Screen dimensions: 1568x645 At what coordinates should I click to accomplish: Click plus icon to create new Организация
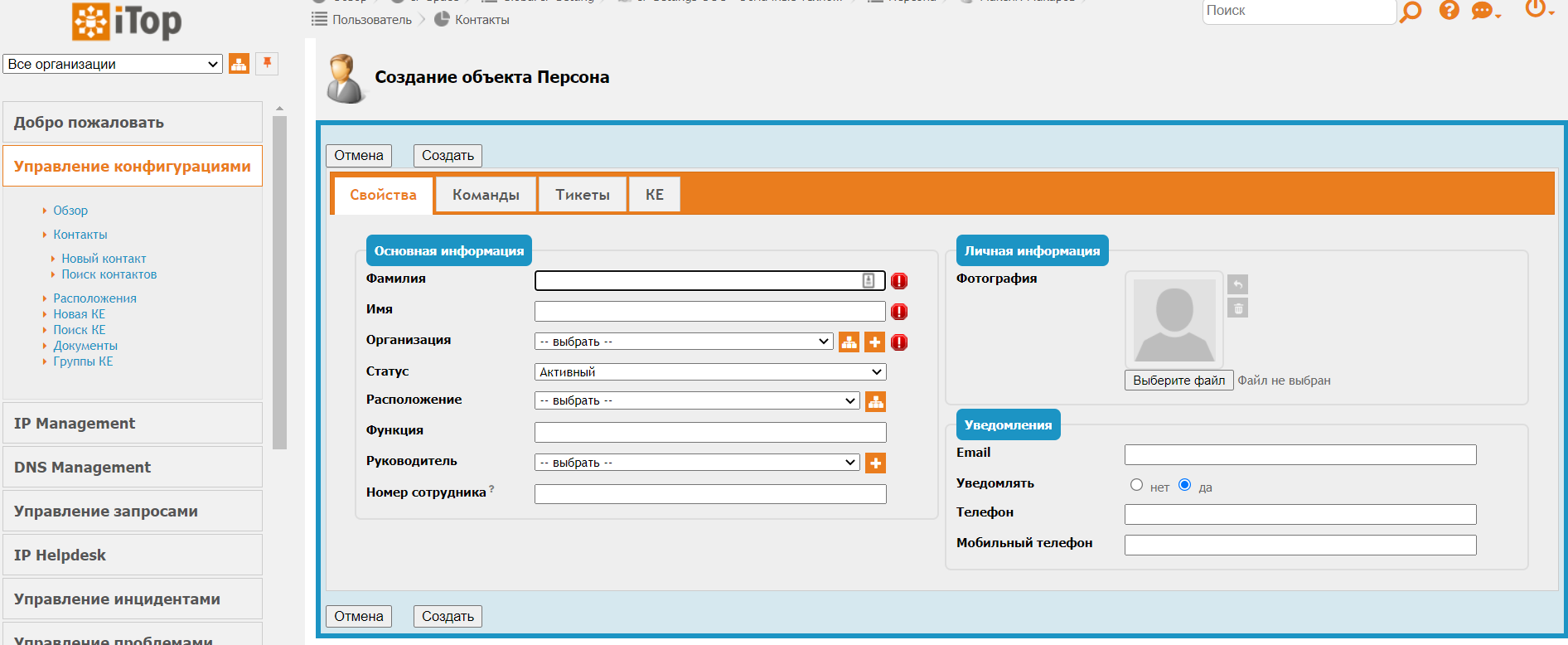click(x=874, y=342)
